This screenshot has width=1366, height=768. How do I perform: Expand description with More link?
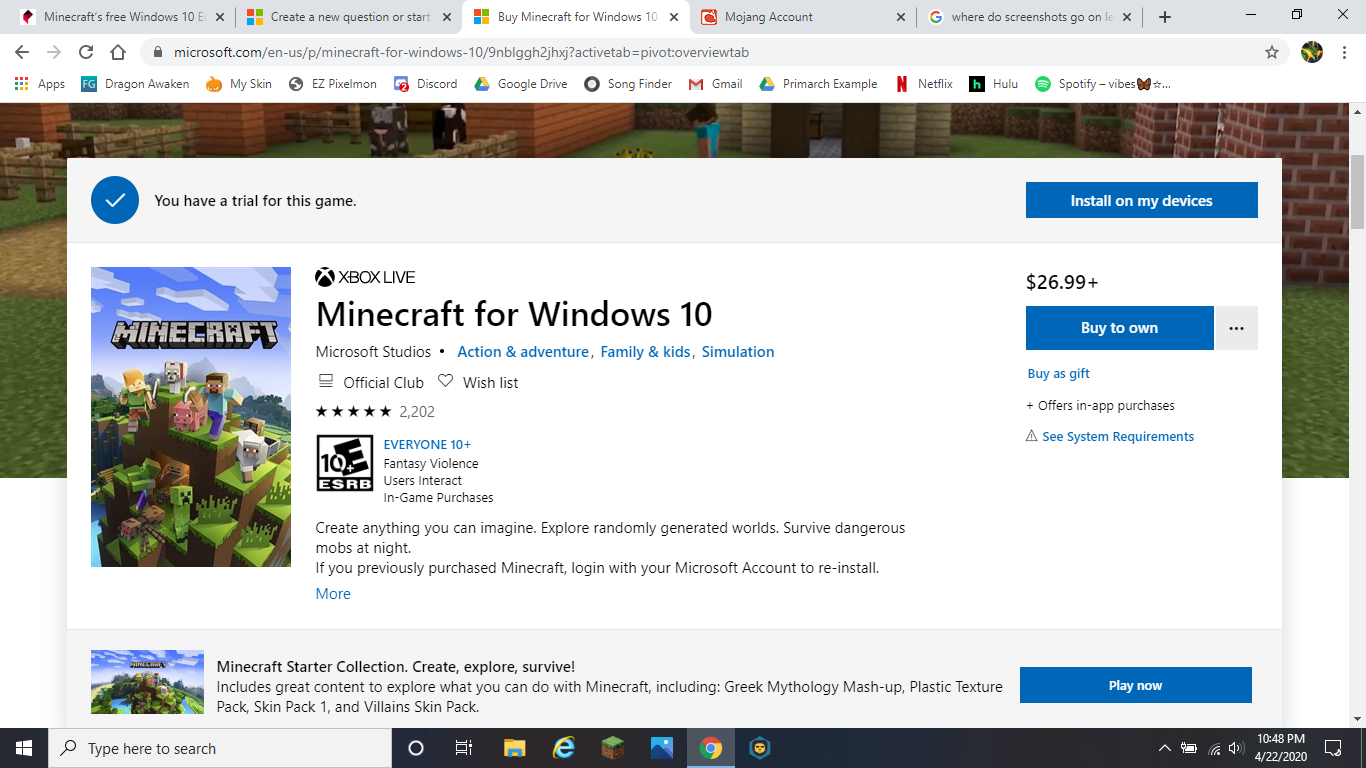coord(333,594)
